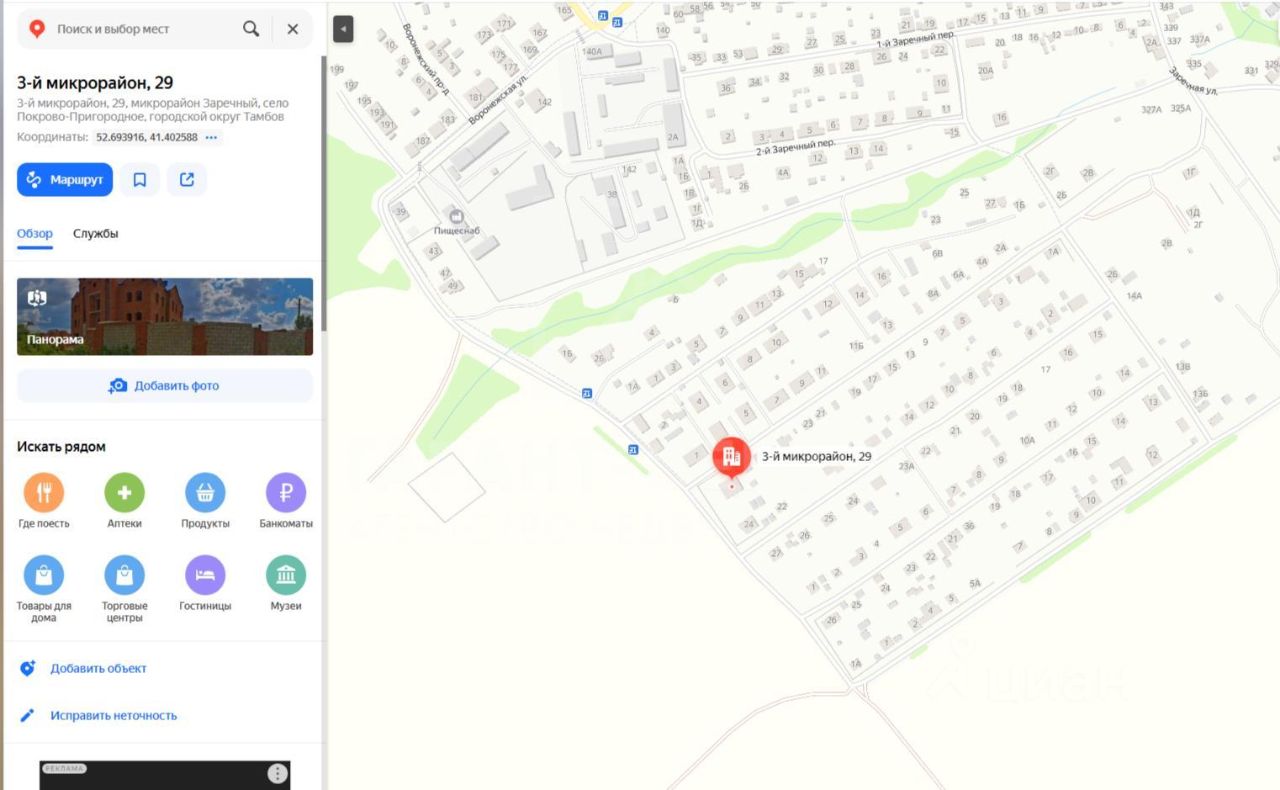The height and width of the screenshot is (790, 1280).
Task: Select the Где поесть category icon
Action: [x=44, y=493]
